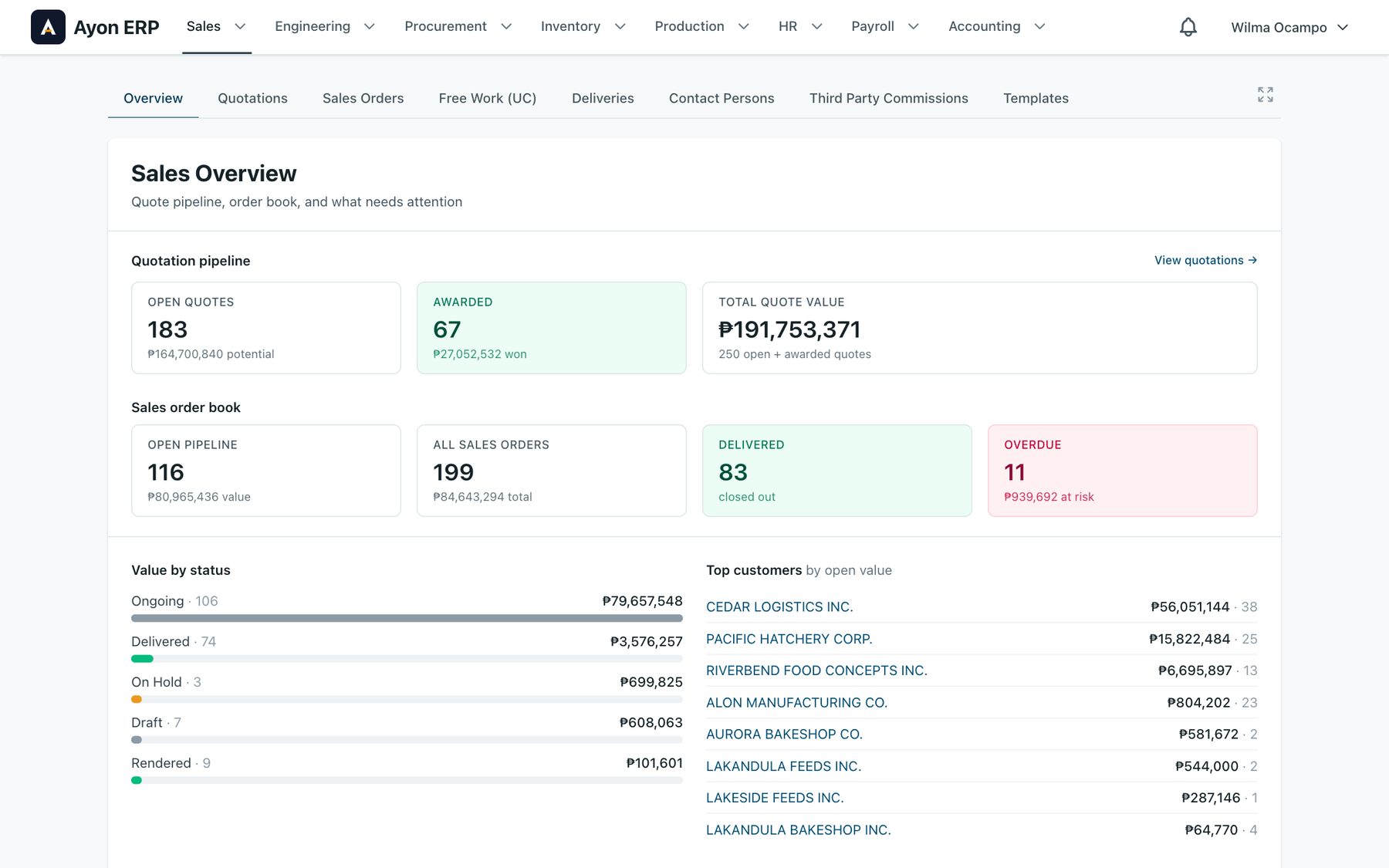
Task: Click the Overdue orders card
Action: [x=1123, y=471]
